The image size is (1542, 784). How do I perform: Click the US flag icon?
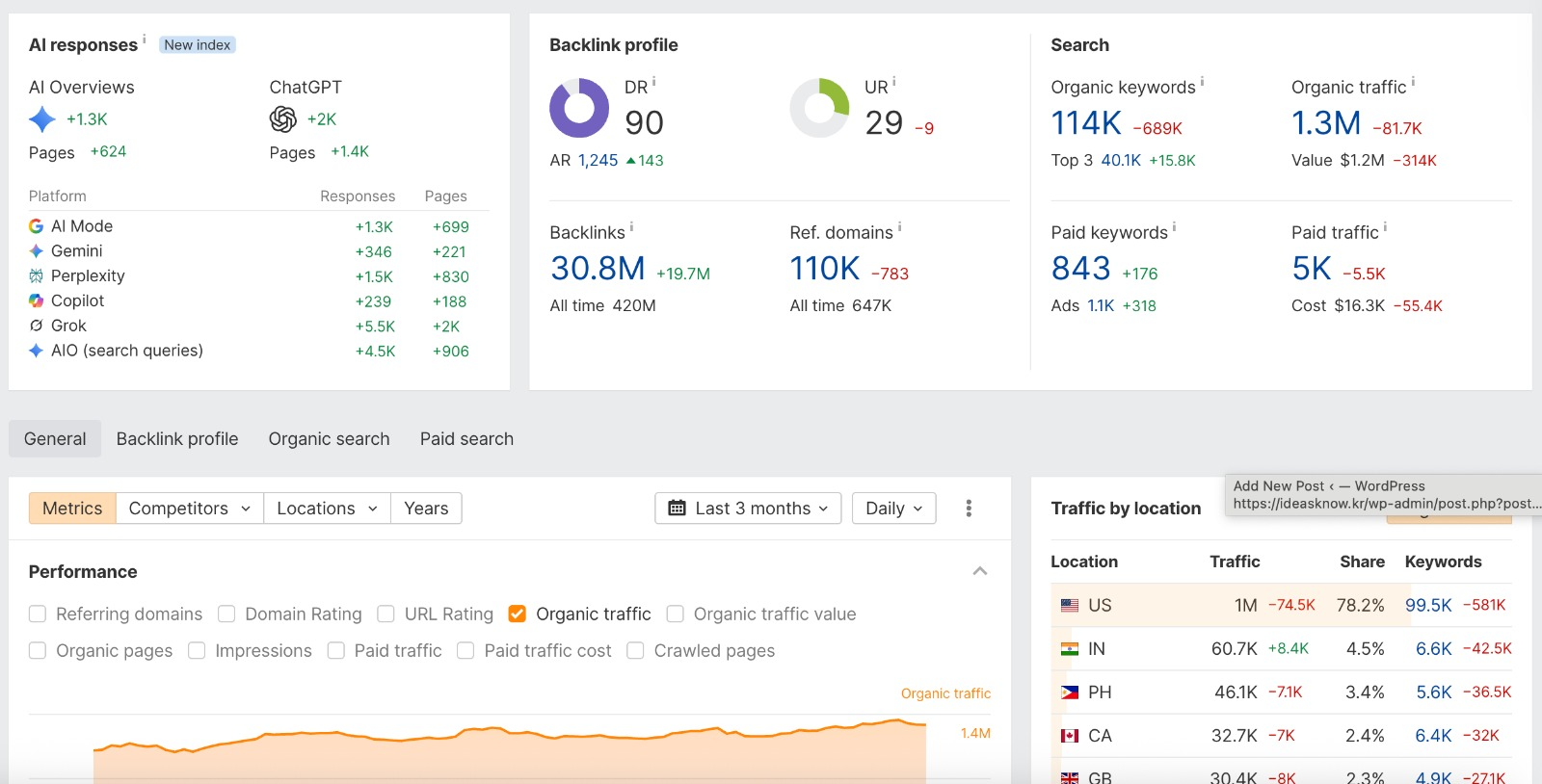point(1070,606)
